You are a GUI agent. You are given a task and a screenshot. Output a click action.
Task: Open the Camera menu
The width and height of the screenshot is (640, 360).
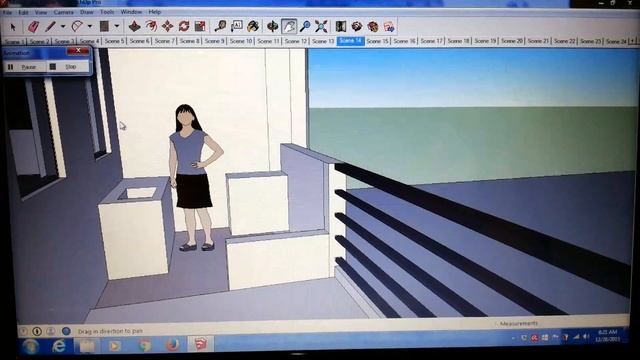[x=63, y=13]
